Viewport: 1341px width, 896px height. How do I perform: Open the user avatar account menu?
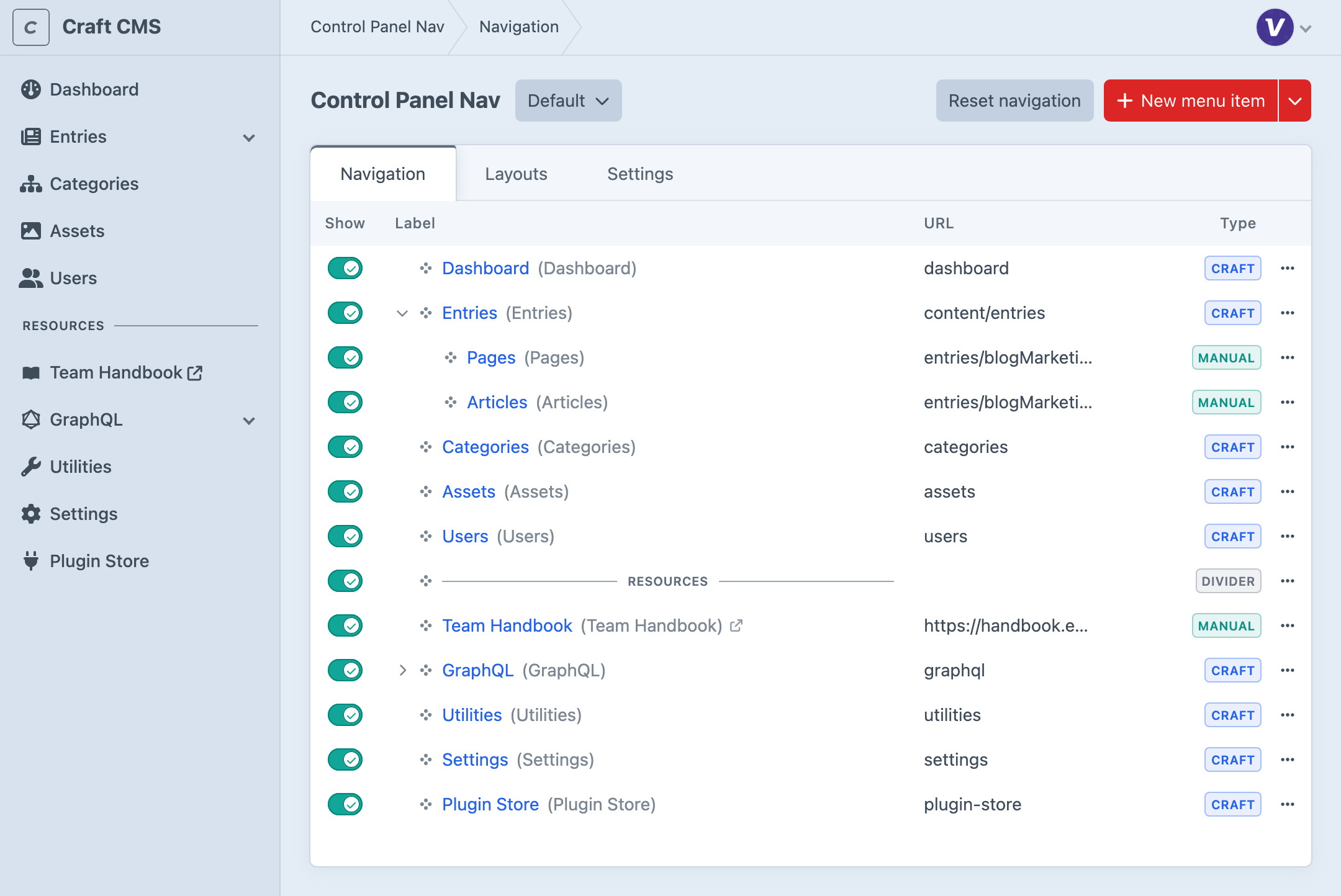point(1283,27)
